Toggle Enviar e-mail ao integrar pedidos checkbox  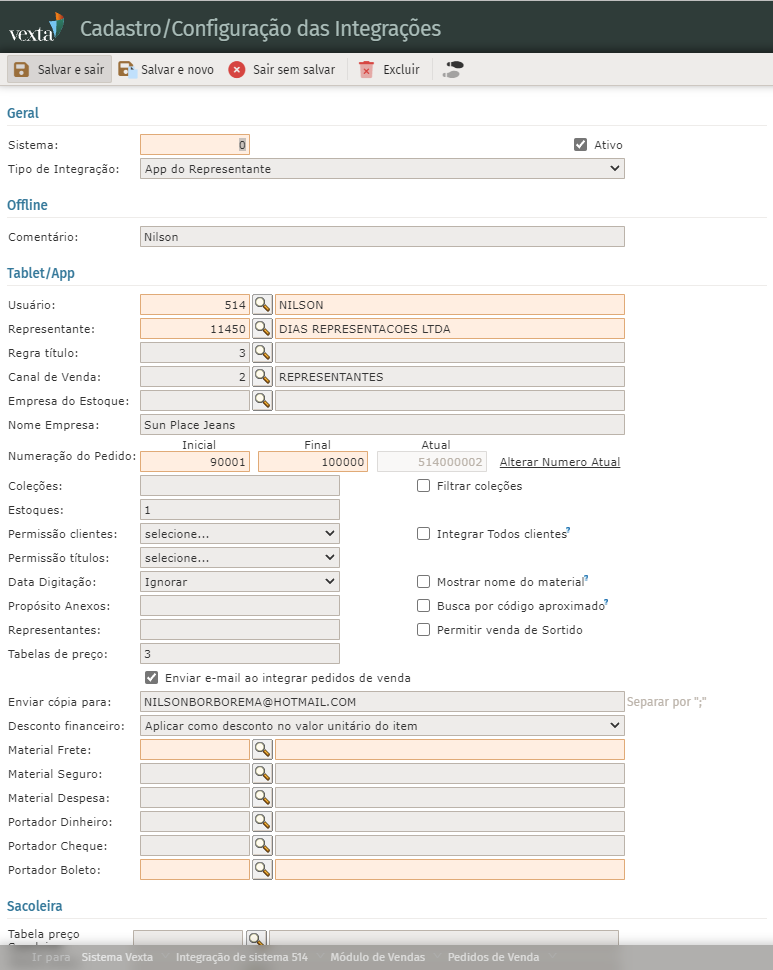152,677
